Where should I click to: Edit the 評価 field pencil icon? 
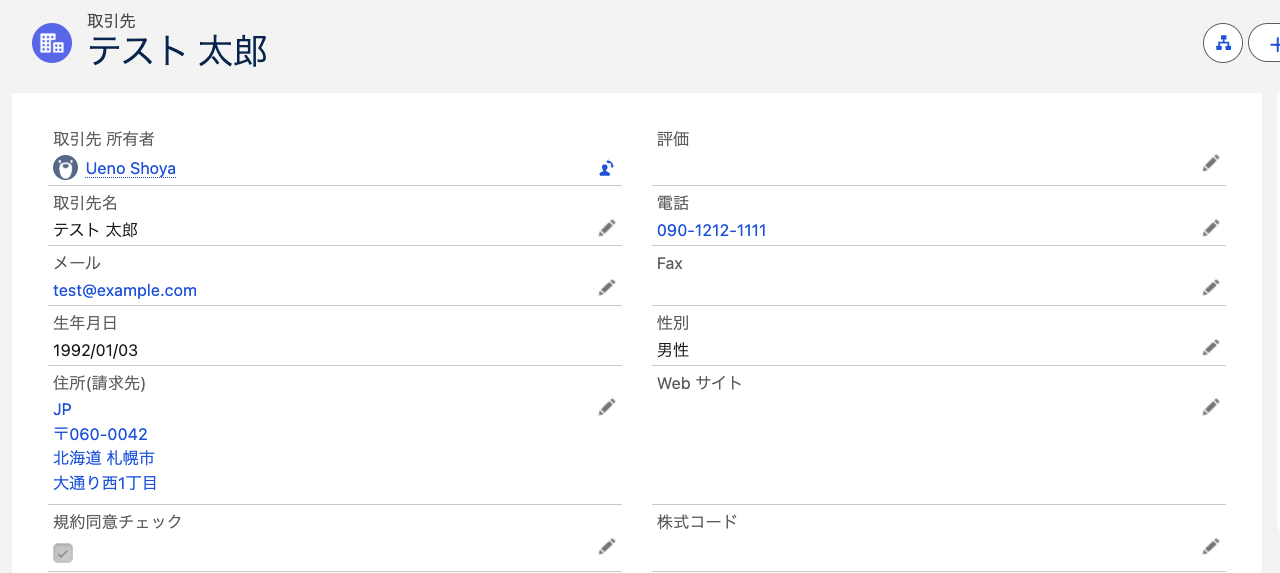(x=1211, y=163)
